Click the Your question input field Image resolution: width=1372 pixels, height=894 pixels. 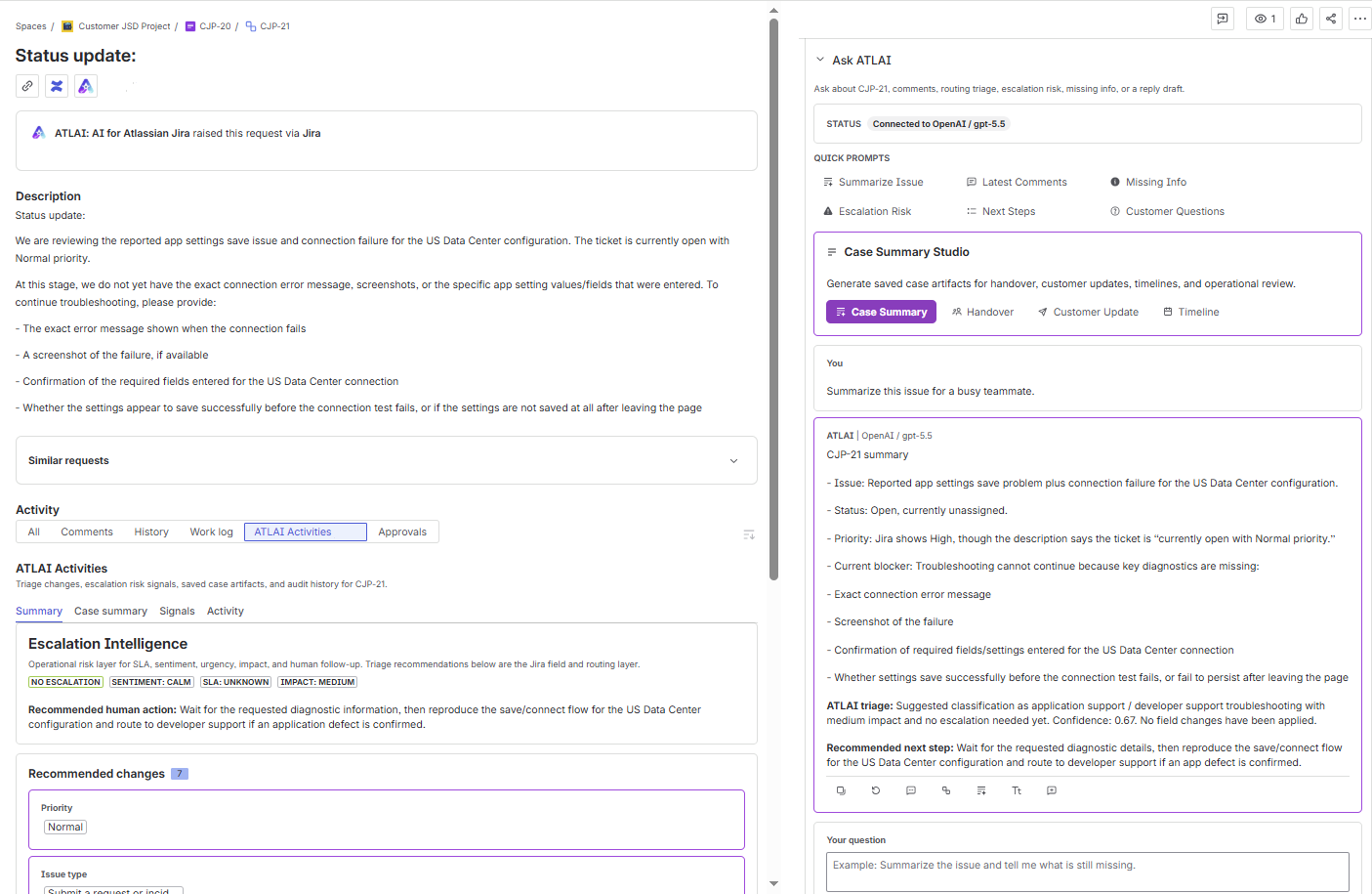point(1087,872)
